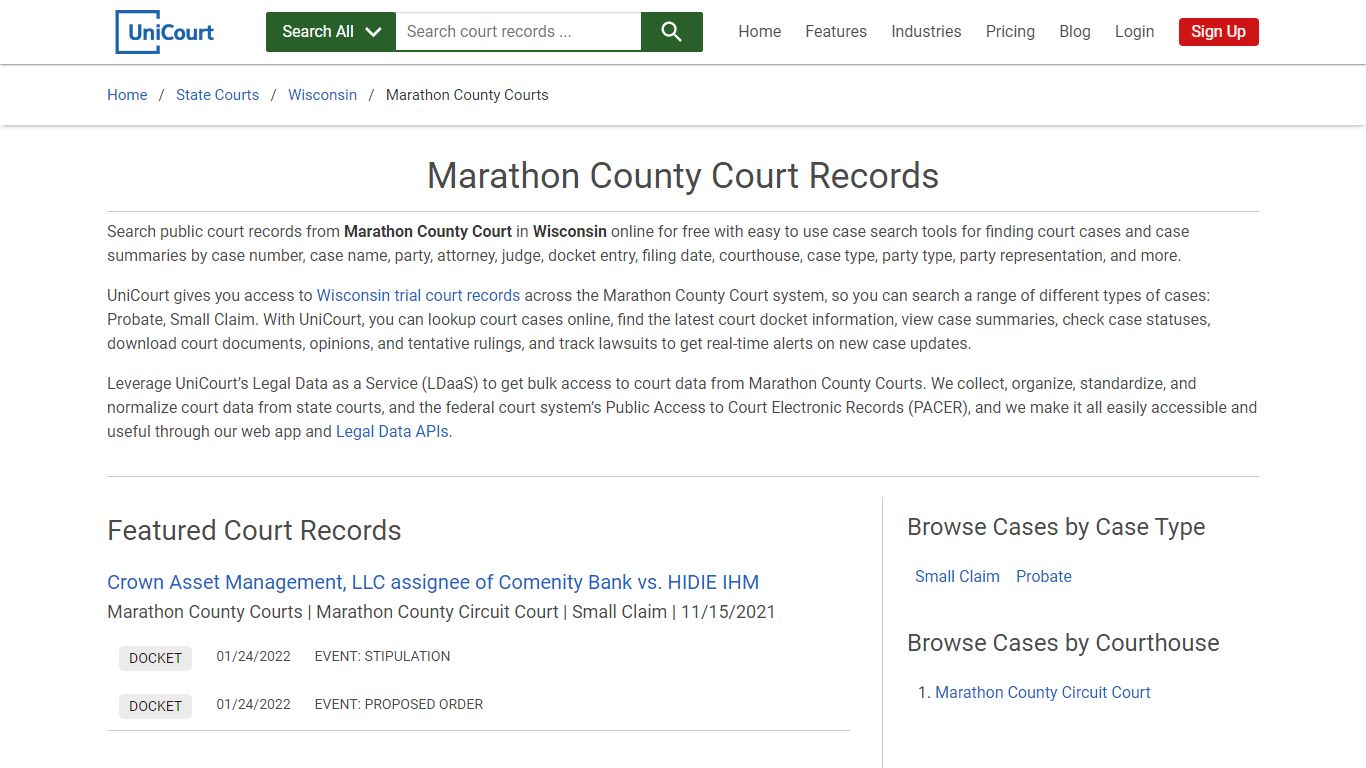
Task: Click the Home breadcrumb link
Action: 127,95
